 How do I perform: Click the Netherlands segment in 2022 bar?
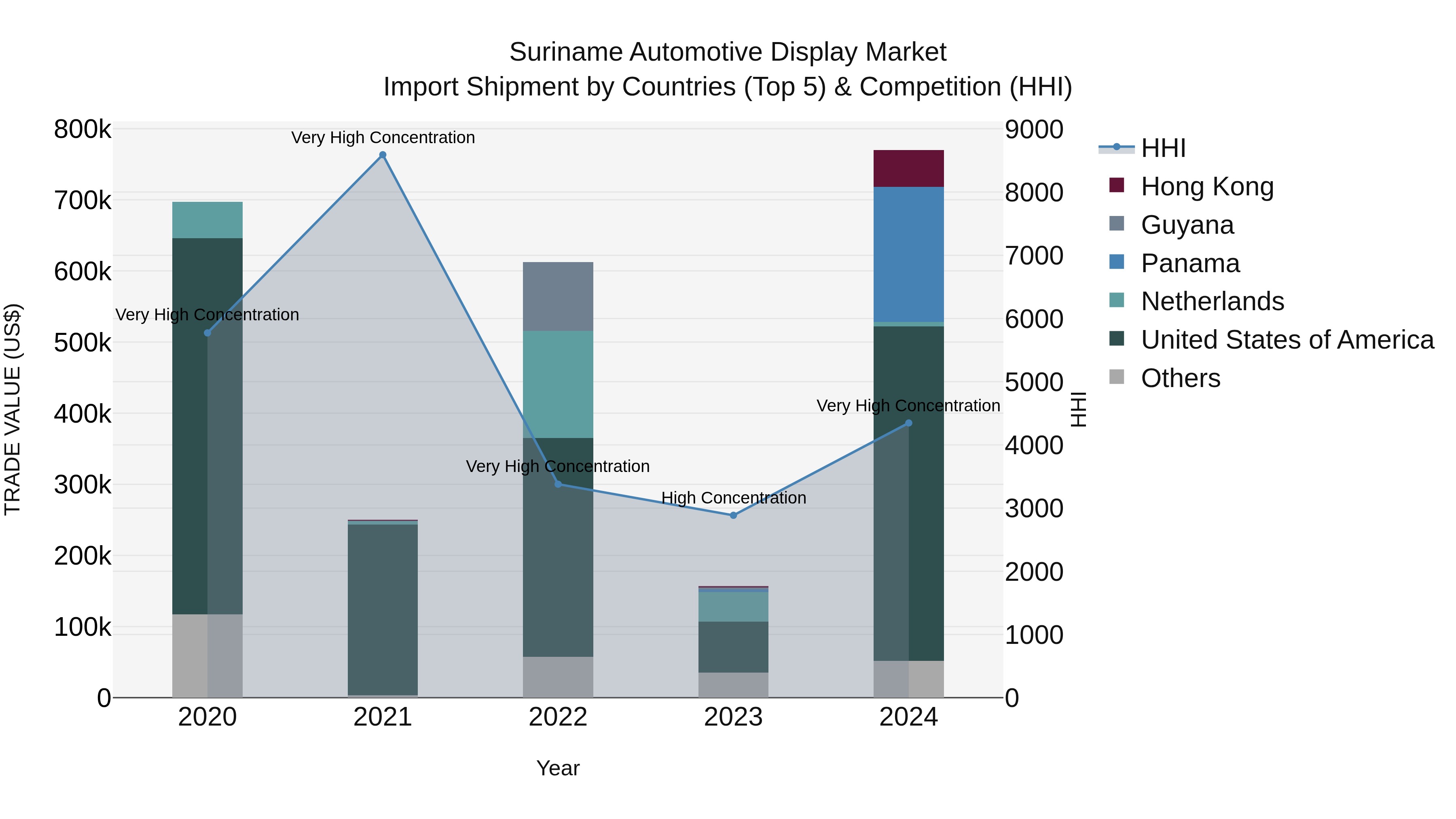(558, 384)
